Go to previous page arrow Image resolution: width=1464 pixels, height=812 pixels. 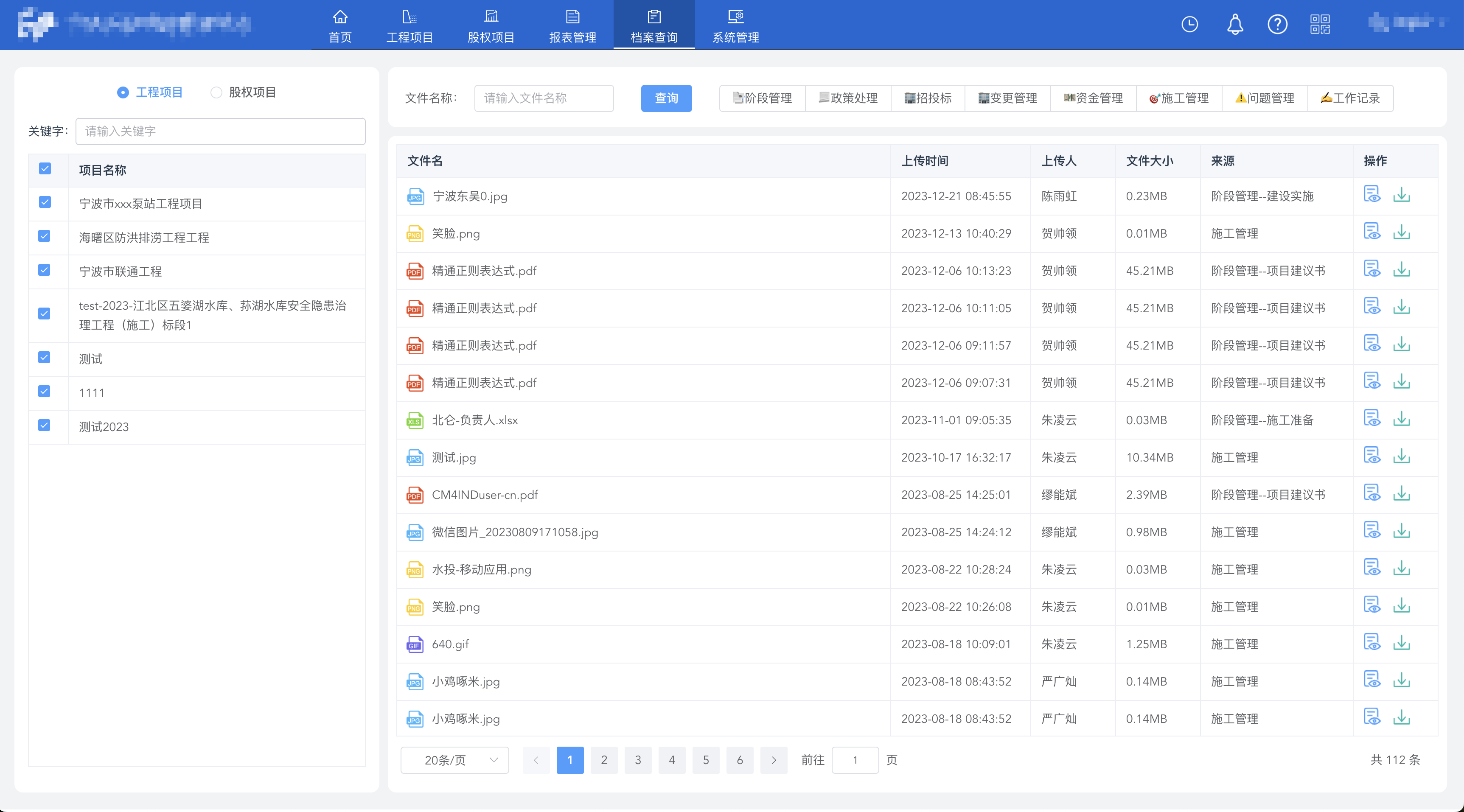pyautogui.click(x=536, y=760)
